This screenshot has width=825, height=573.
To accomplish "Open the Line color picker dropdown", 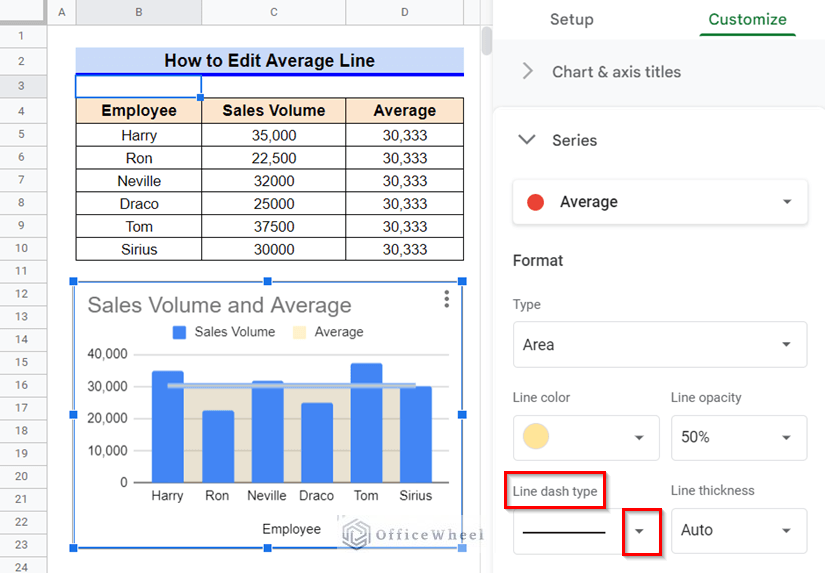I will coord(586,437).
